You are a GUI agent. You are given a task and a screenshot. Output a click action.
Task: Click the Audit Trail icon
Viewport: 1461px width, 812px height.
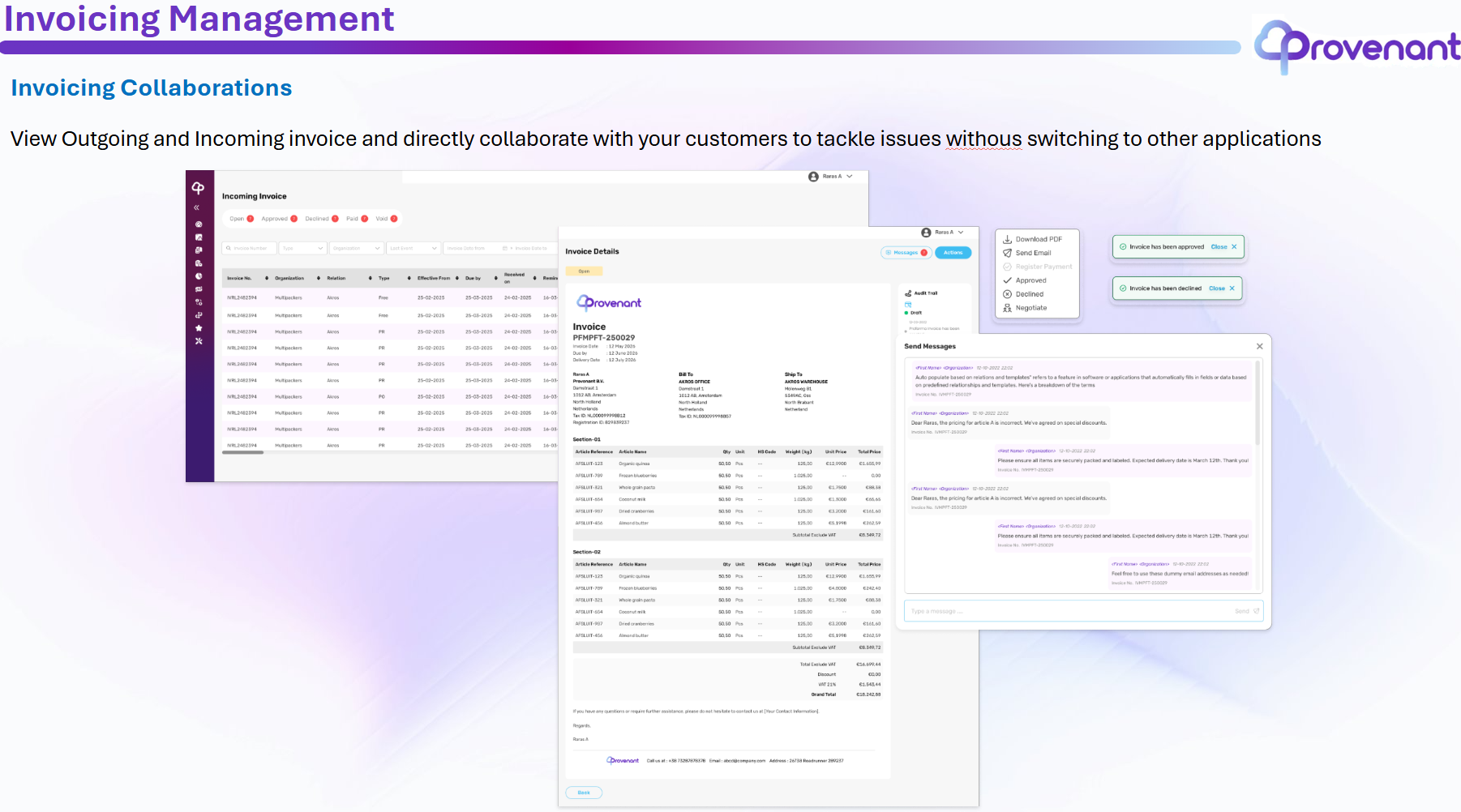[x=908, y=293]
